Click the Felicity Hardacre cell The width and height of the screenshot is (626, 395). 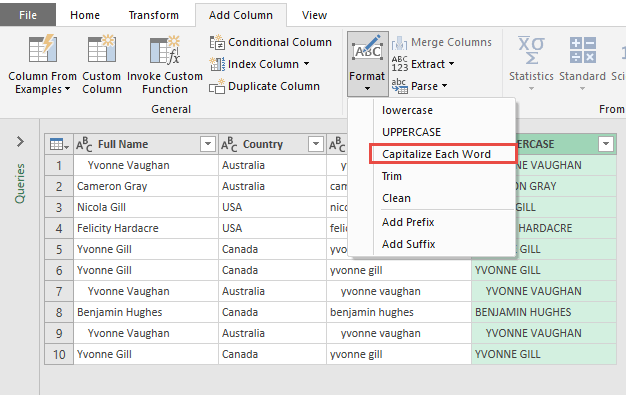click(x=146, y=228)
